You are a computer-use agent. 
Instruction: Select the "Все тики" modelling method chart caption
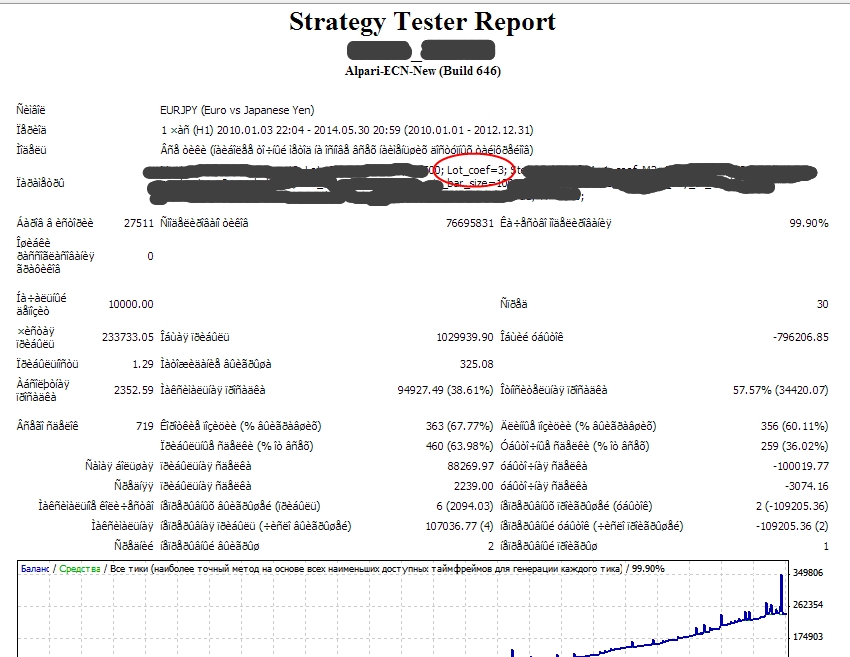[365, 569]
